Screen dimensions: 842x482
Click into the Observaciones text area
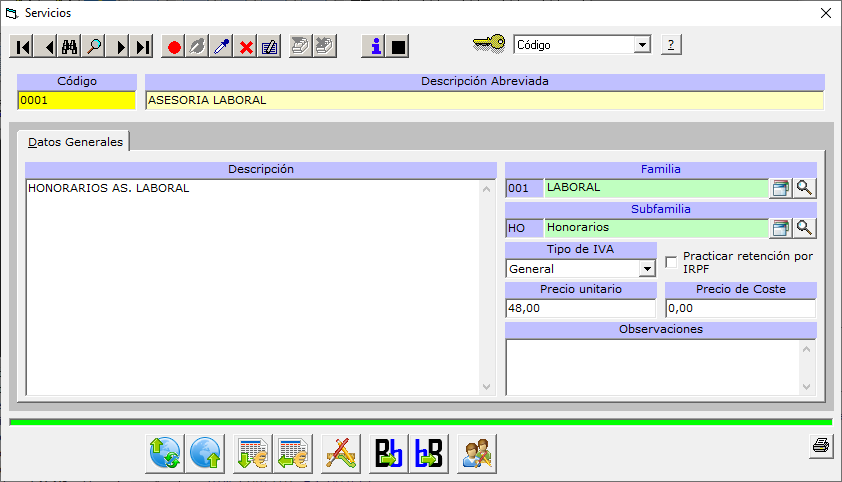coord(652,366)
